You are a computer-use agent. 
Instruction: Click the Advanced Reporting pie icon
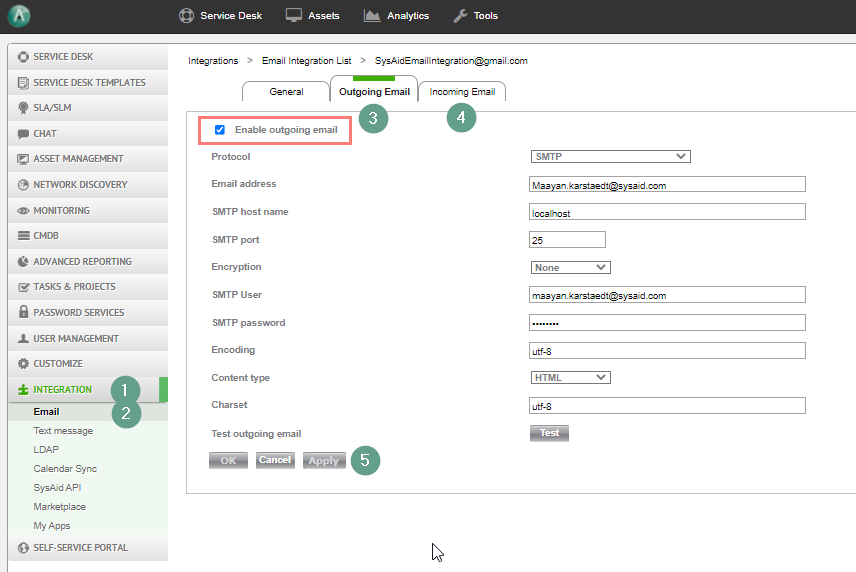(23, 261)
